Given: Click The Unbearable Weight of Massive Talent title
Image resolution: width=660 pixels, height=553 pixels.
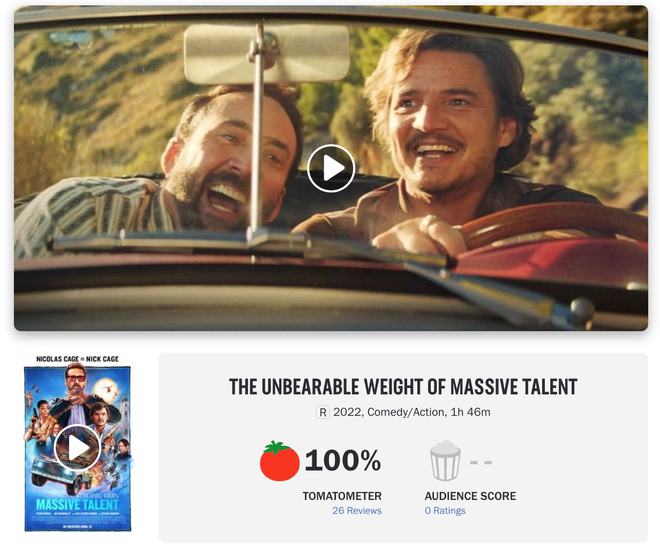Looking at the screenshot, I should click(403, 386).
